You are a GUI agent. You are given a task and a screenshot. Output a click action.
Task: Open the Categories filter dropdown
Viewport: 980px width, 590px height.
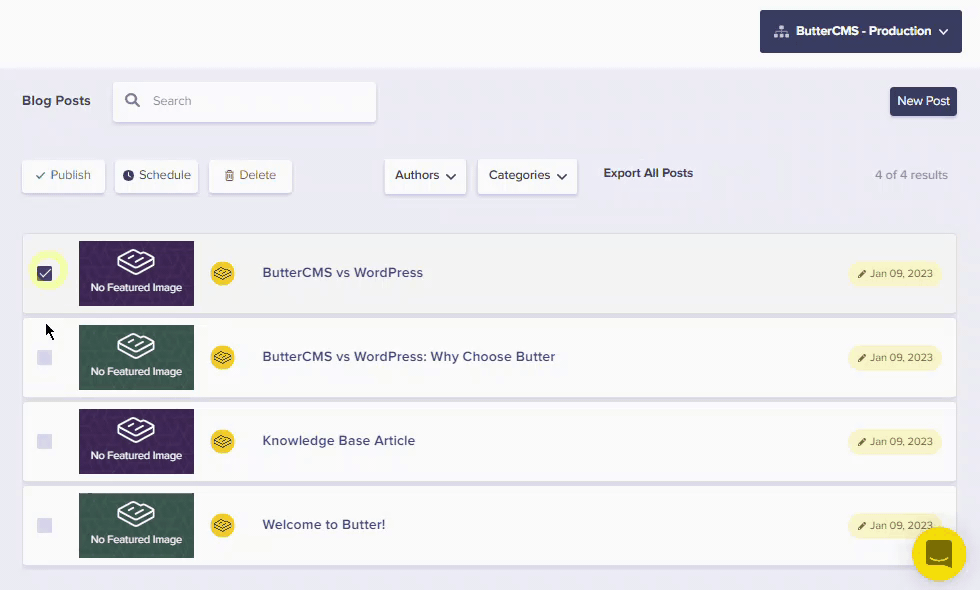coord(527,176)
